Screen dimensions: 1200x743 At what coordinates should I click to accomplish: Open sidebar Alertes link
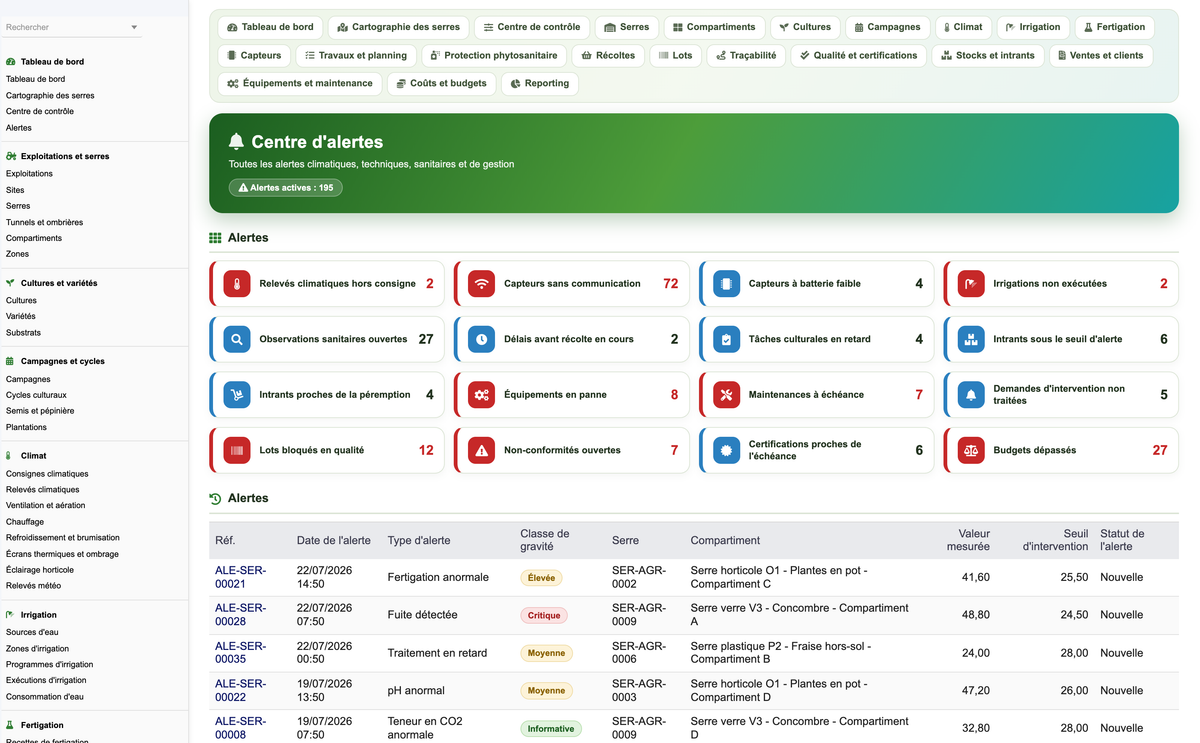point(19,128)
